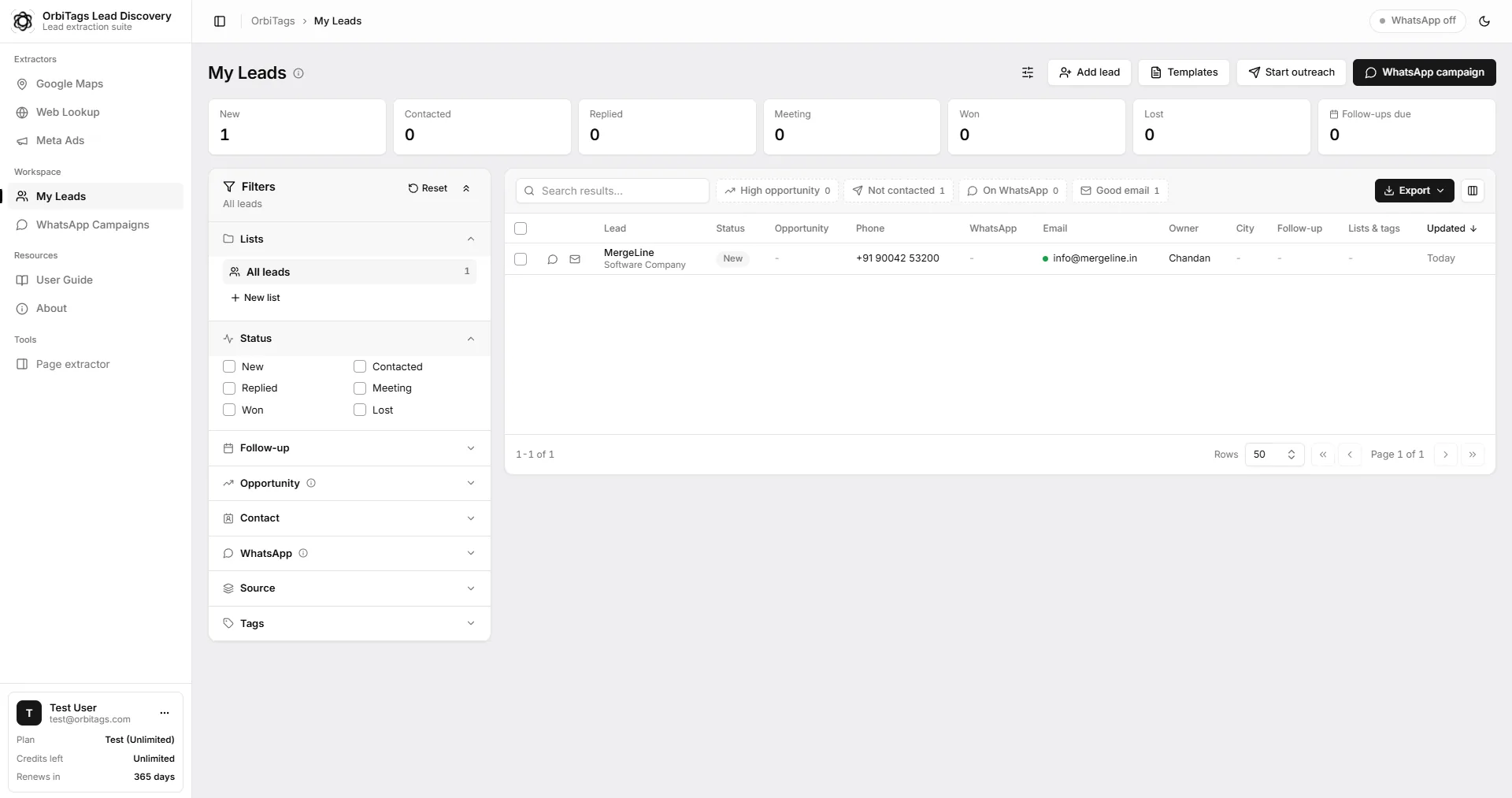
Task: Select the MergeLine row checkbox
Action: click(521, 259)
